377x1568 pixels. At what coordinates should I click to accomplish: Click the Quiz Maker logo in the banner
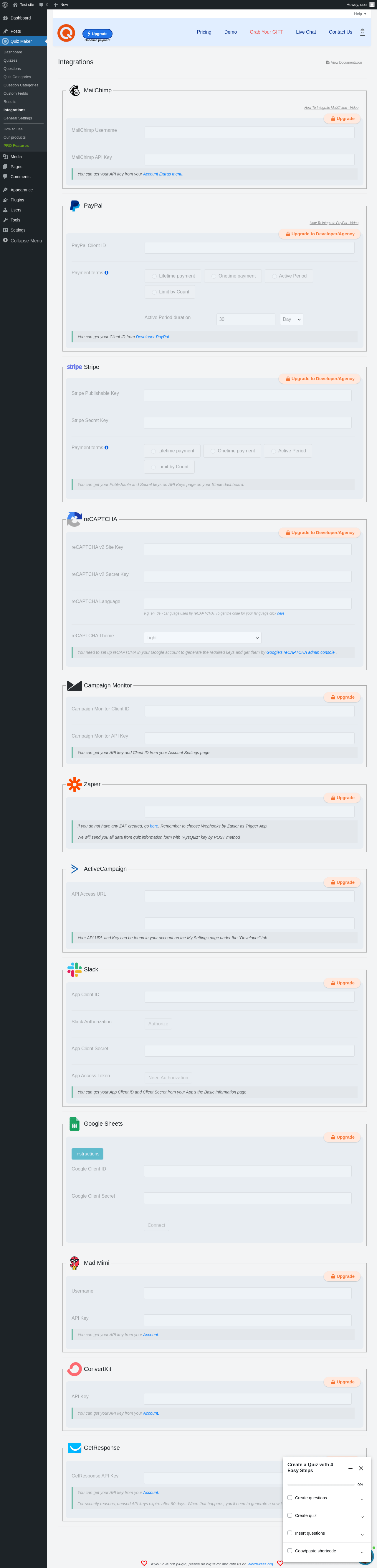(66, 32)
